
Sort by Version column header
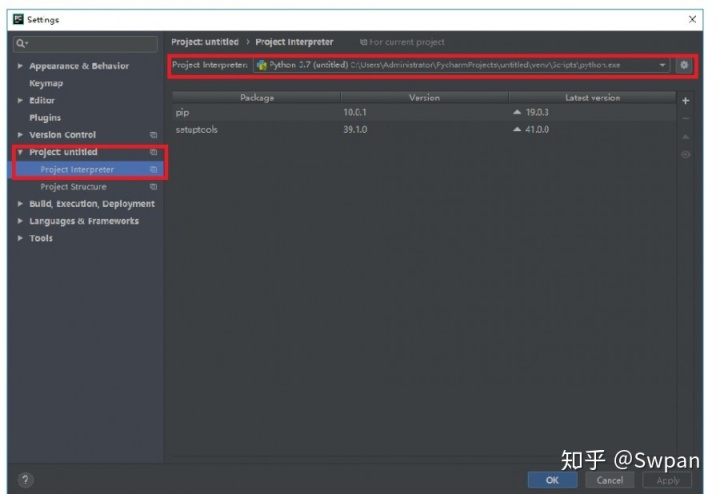click(424, 97)
